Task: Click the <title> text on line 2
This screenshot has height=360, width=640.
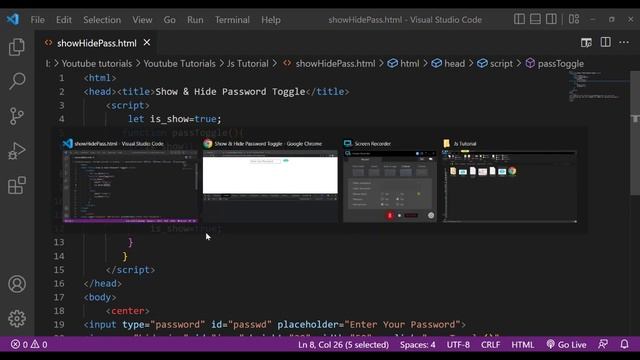Action: tap(136, 91)
